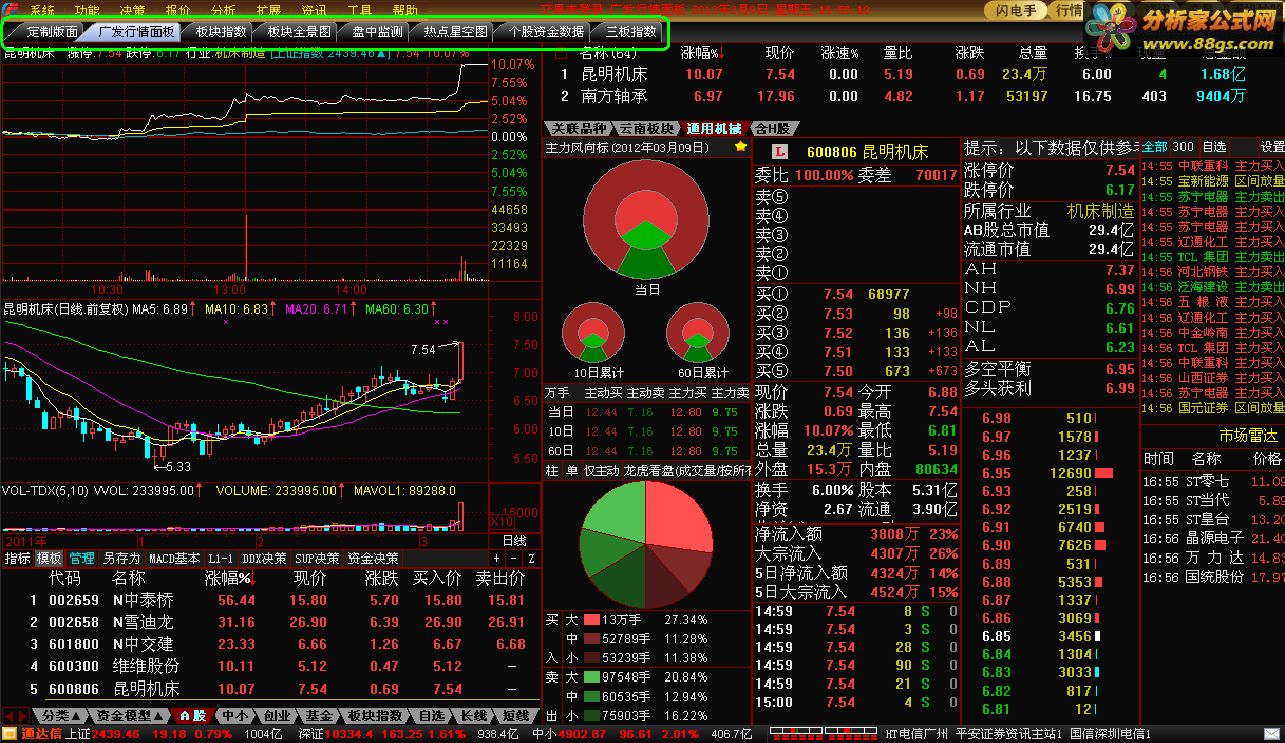The height and width of the screenshot is (743, 1285).
Task: Click the yellow star favorite icon
Action: pyautogui.click(x=740, y=147)
